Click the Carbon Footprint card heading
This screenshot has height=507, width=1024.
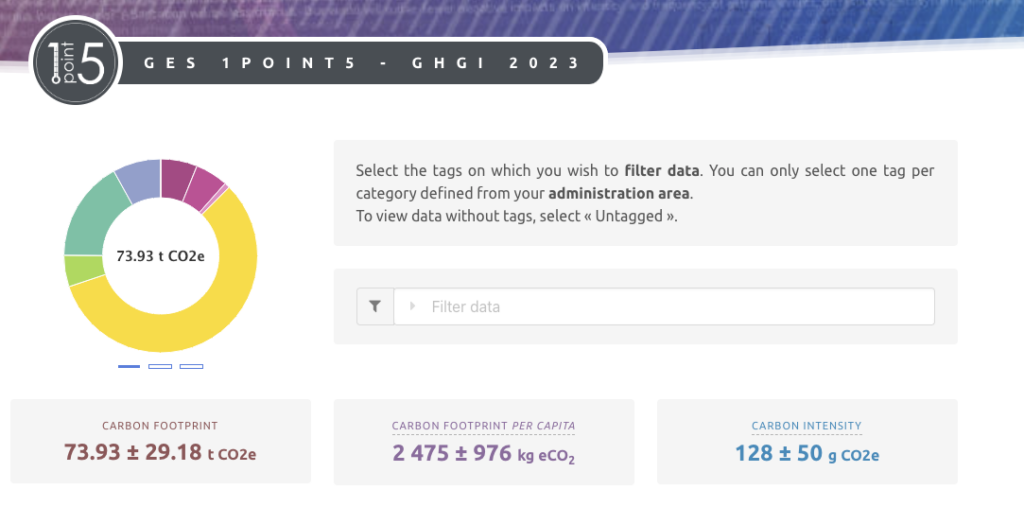pyautogui.click(x=160, y=426)
